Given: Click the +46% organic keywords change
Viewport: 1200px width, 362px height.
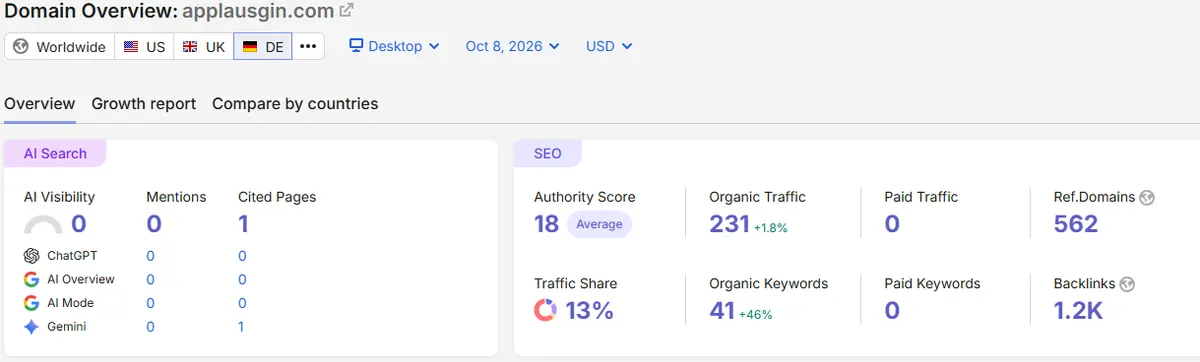Looking at the screenshot, I should 756,314.
